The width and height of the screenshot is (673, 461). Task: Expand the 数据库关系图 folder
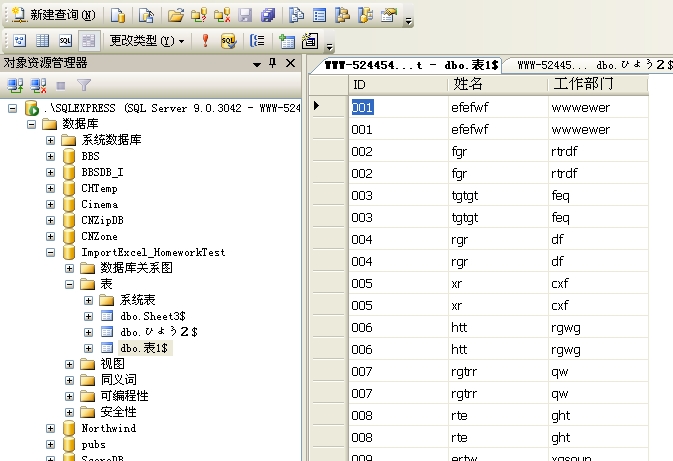(x=69, y=268)
